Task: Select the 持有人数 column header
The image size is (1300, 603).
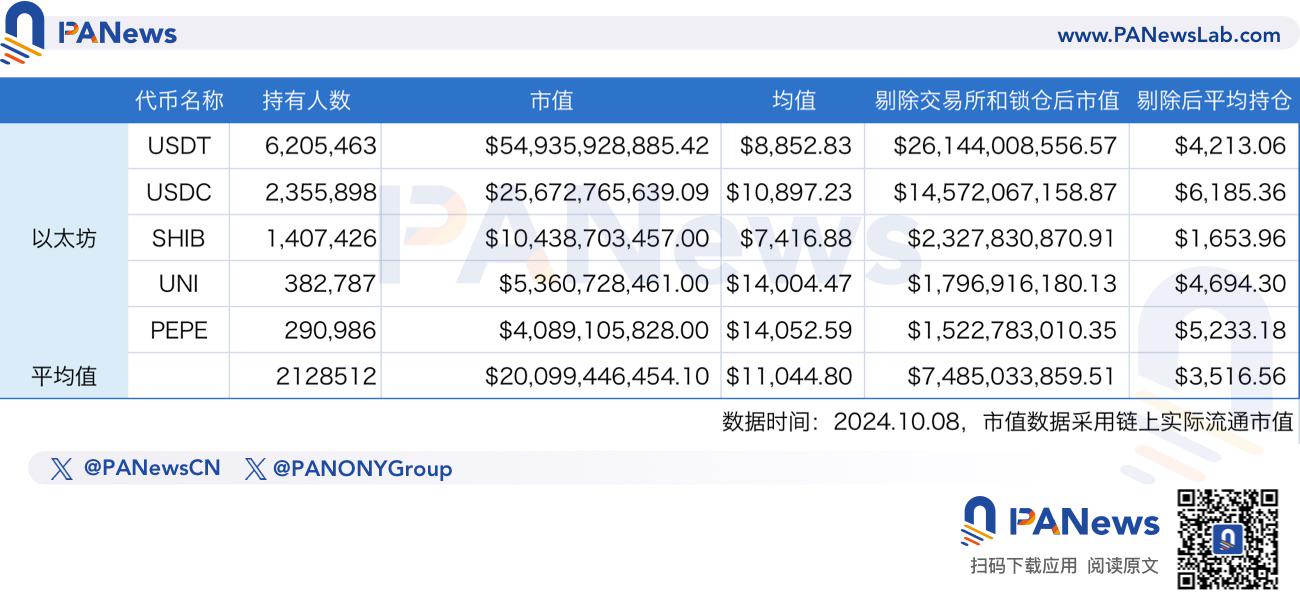Action: coord(306,100)
